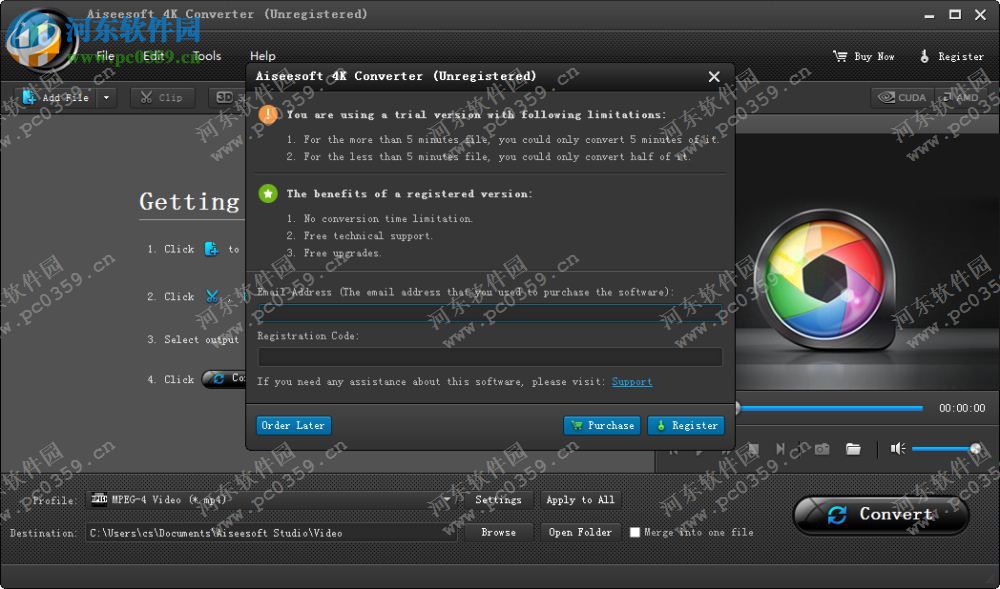The height and width of the screenshot is (589, 1000).
Task: Mute audio using the speaker icon
Action: pyautogui.click(x=897, y=448)
